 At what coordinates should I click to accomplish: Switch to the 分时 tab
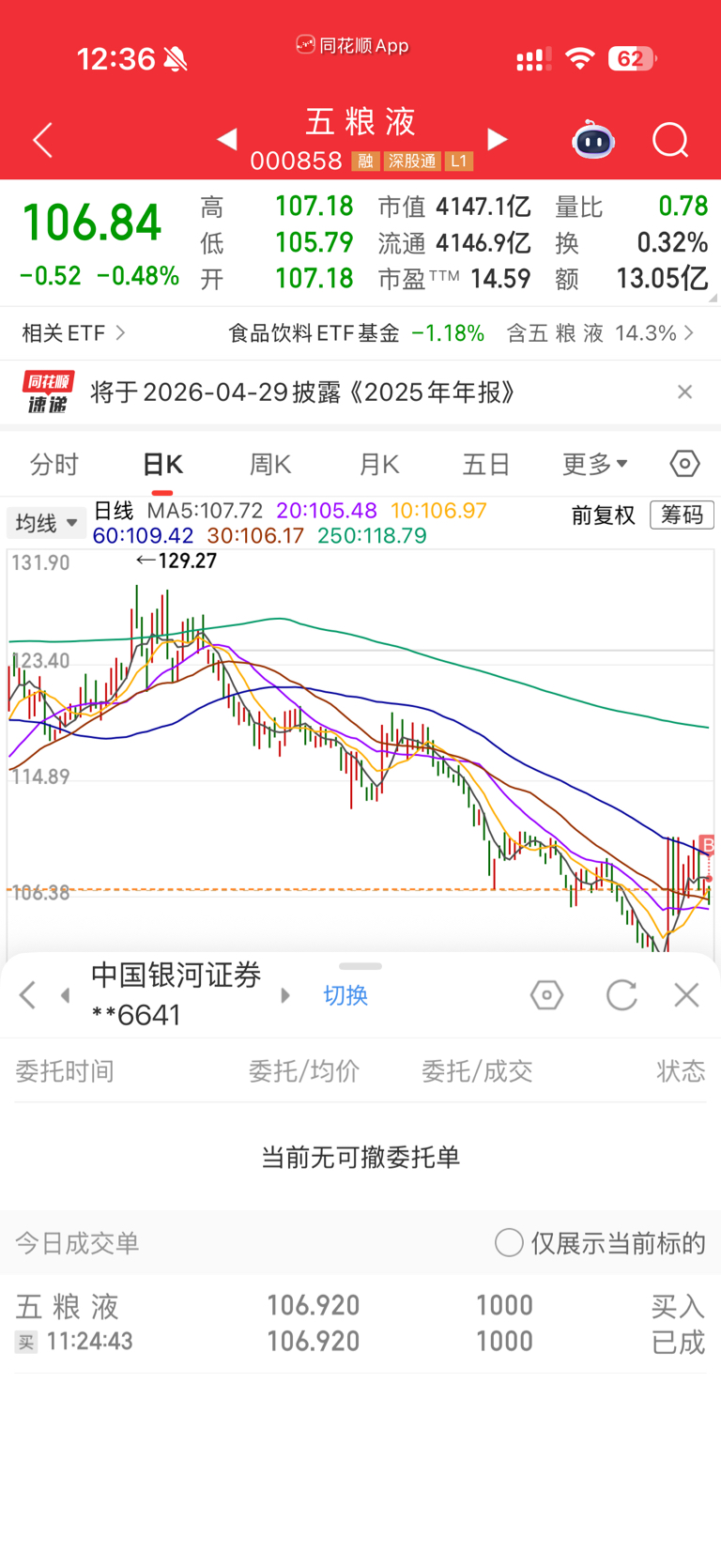54,464
